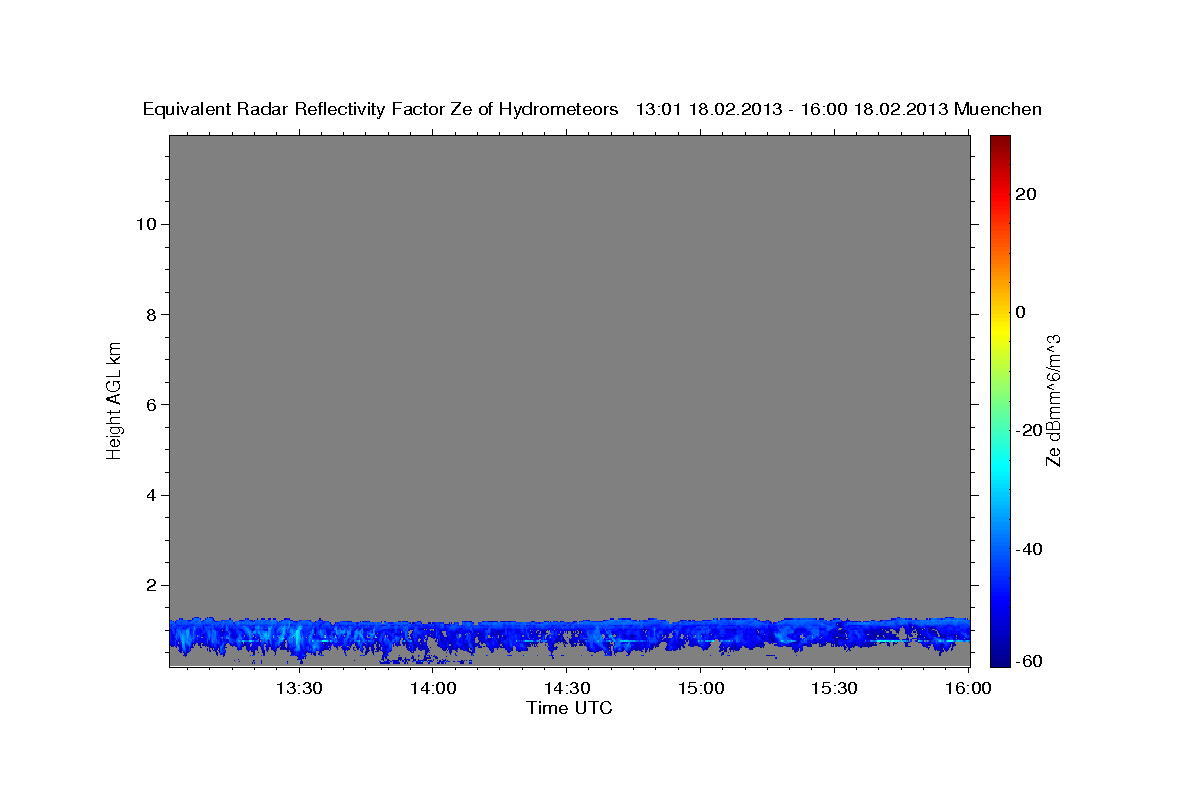Click the 14:00 time tick label
This screenshot has height=800, width=1200.
[432, 689]
